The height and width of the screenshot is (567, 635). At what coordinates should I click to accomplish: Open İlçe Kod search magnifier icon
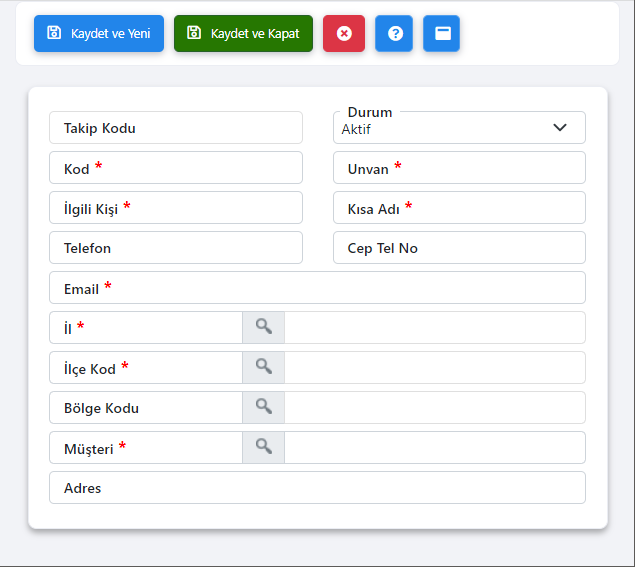click(264, 367)
